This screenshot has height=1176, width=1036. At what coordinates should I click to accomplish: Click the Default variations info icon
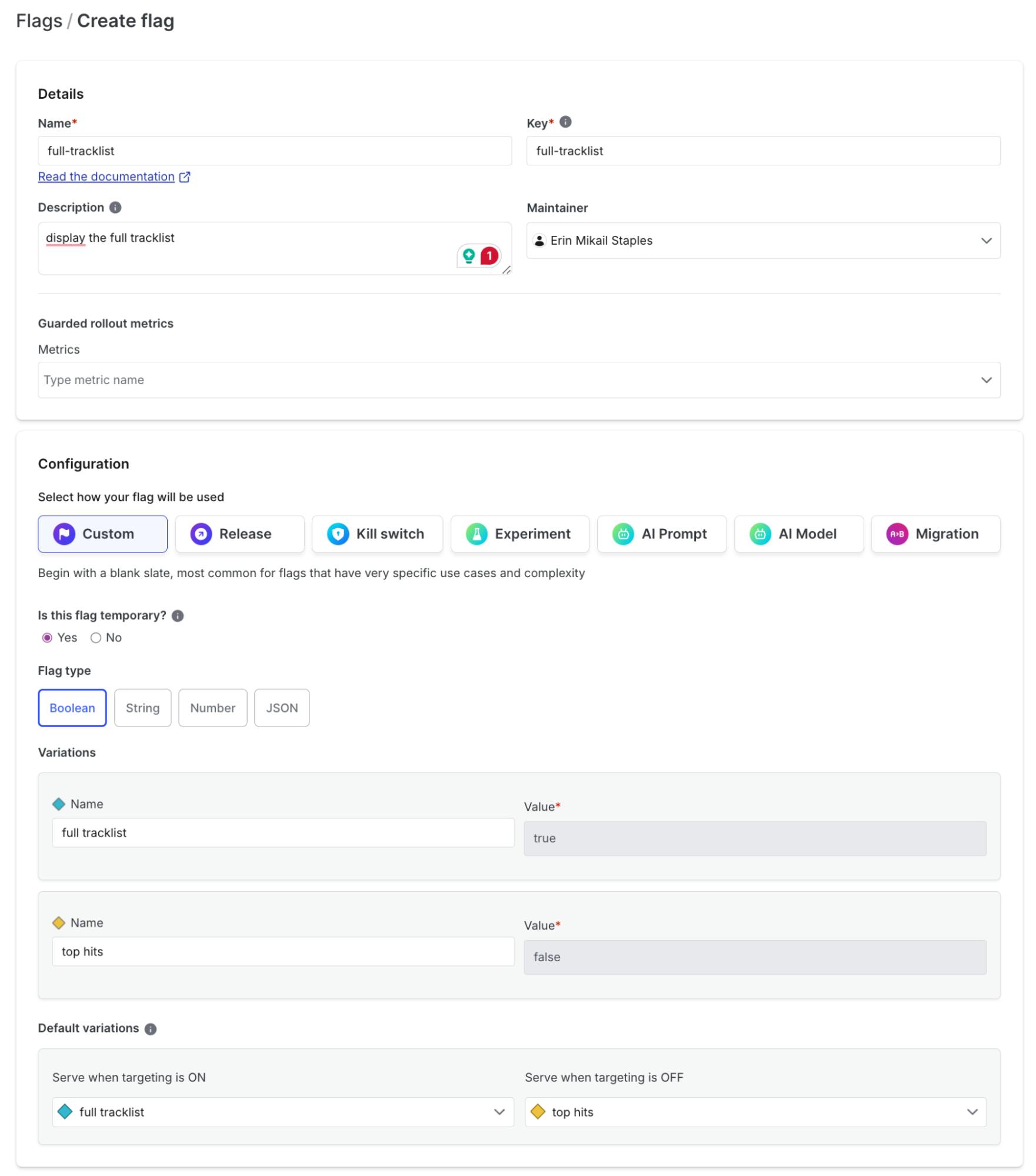click(151, 1029)
